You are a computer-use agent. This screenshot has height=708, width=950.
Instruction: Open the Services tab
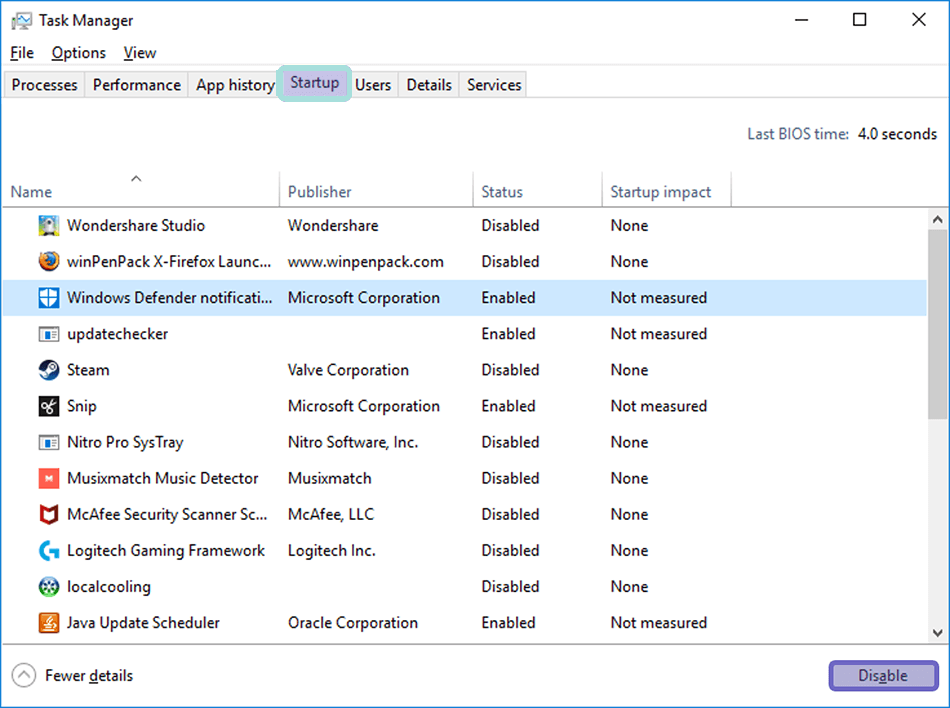[494, 85]
